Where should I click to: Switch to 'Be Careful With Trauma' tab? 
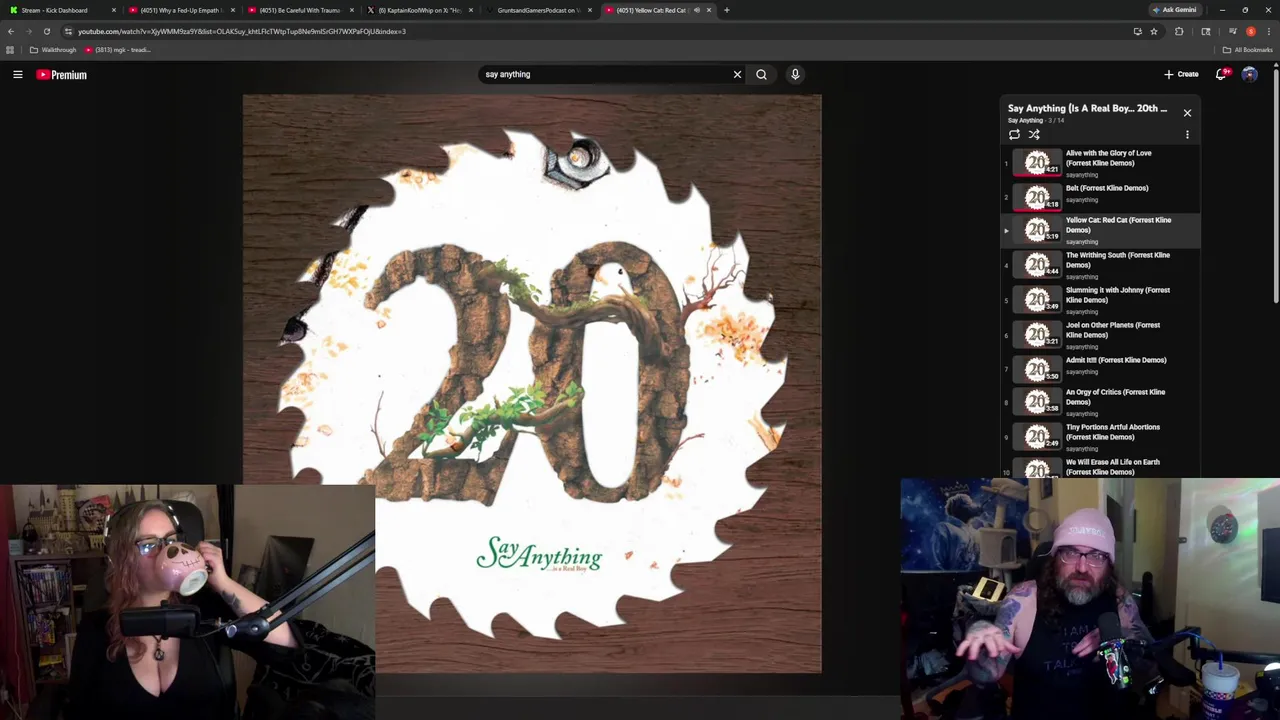click(x=299, y=10)
